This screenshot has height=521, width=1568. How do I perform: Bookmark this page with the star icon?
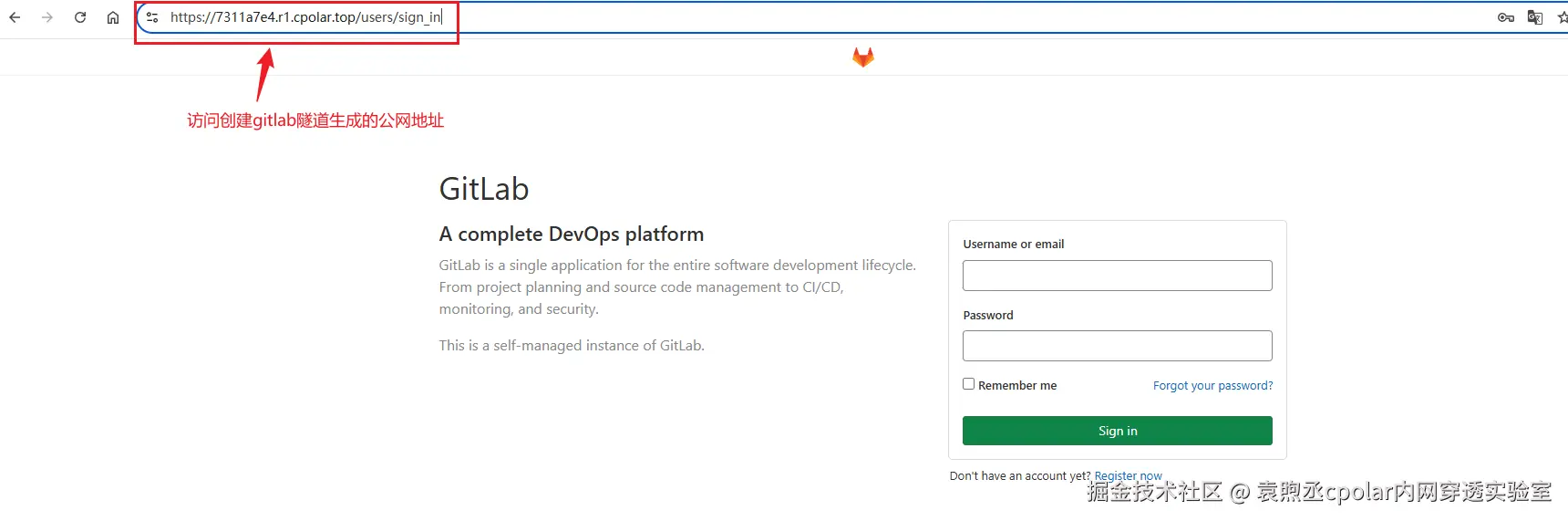point(1563,17)
